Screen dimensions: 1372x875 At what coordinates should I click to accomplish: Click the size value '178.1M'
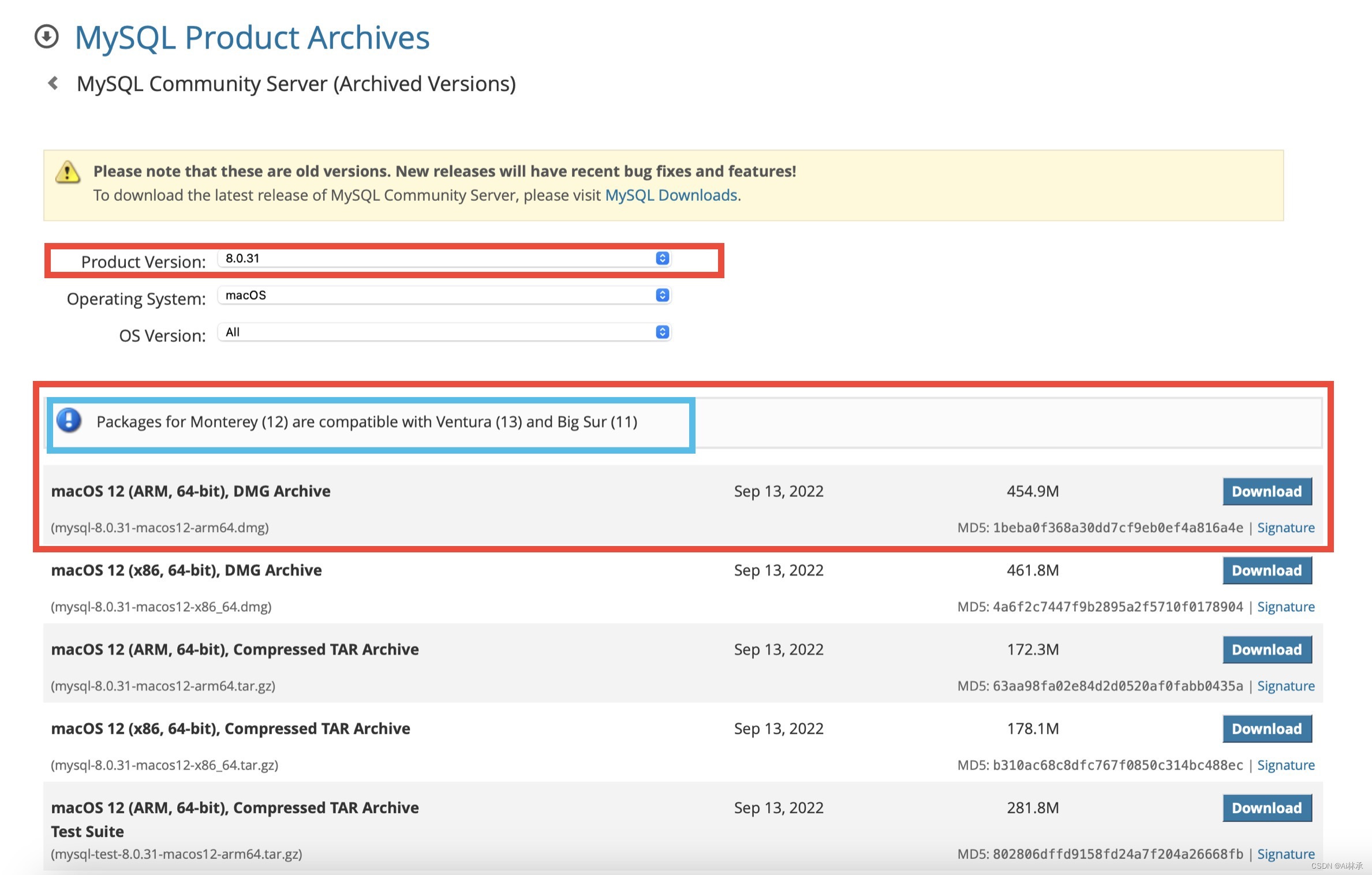tap(1033, 728)
